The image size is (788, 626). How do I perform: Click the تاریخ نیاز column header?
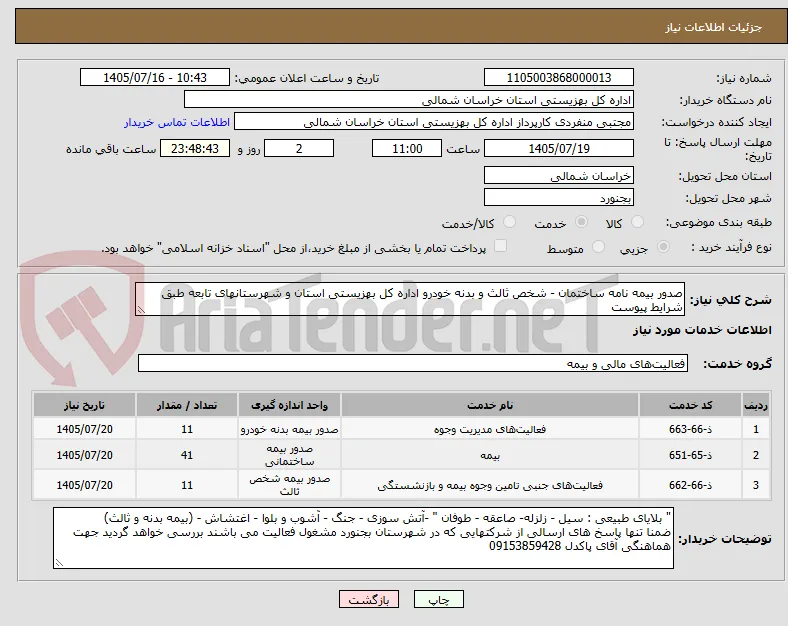tap(84, 405)
